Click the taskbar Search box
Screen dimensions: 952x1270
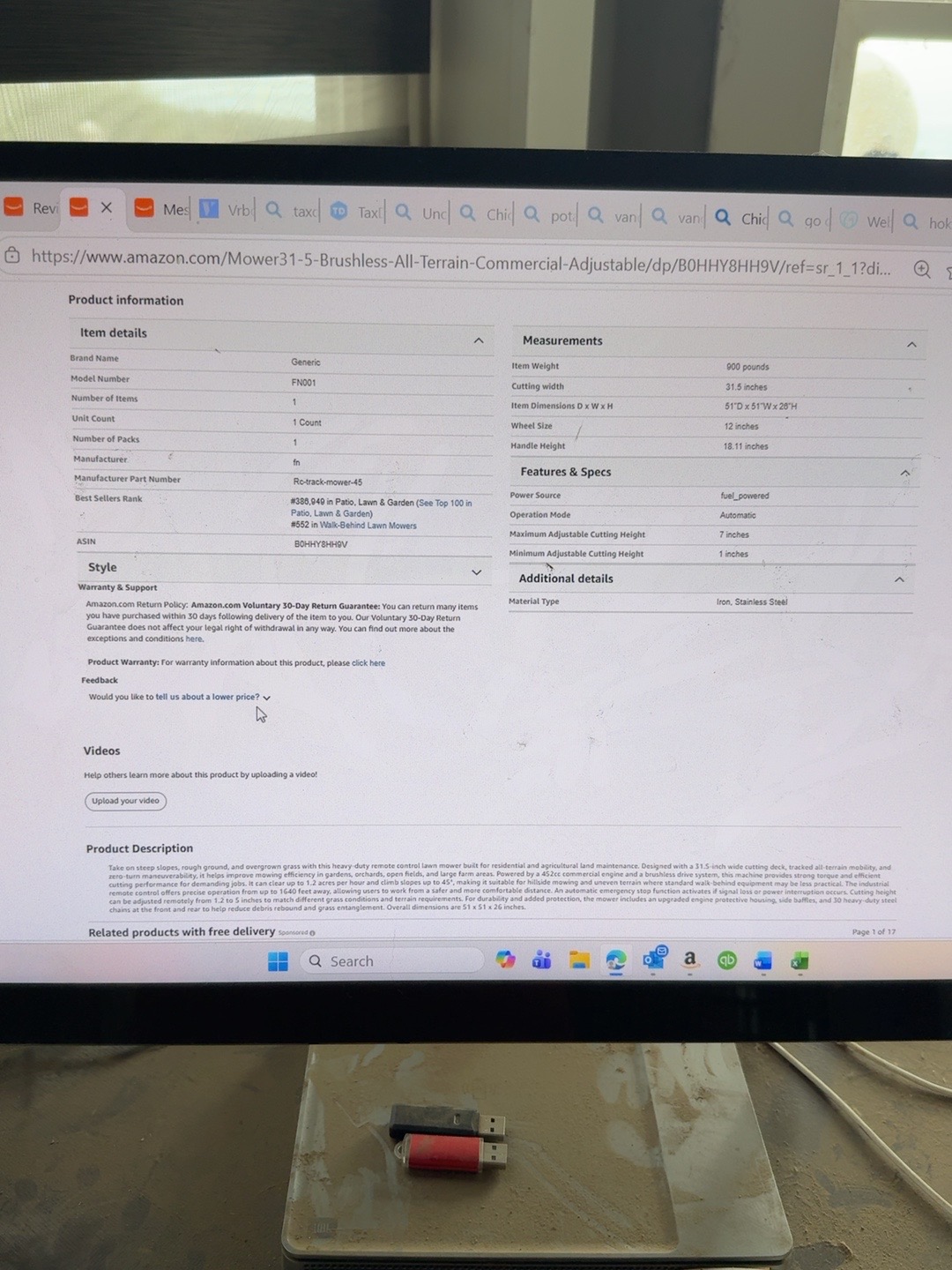coord(390,961)
